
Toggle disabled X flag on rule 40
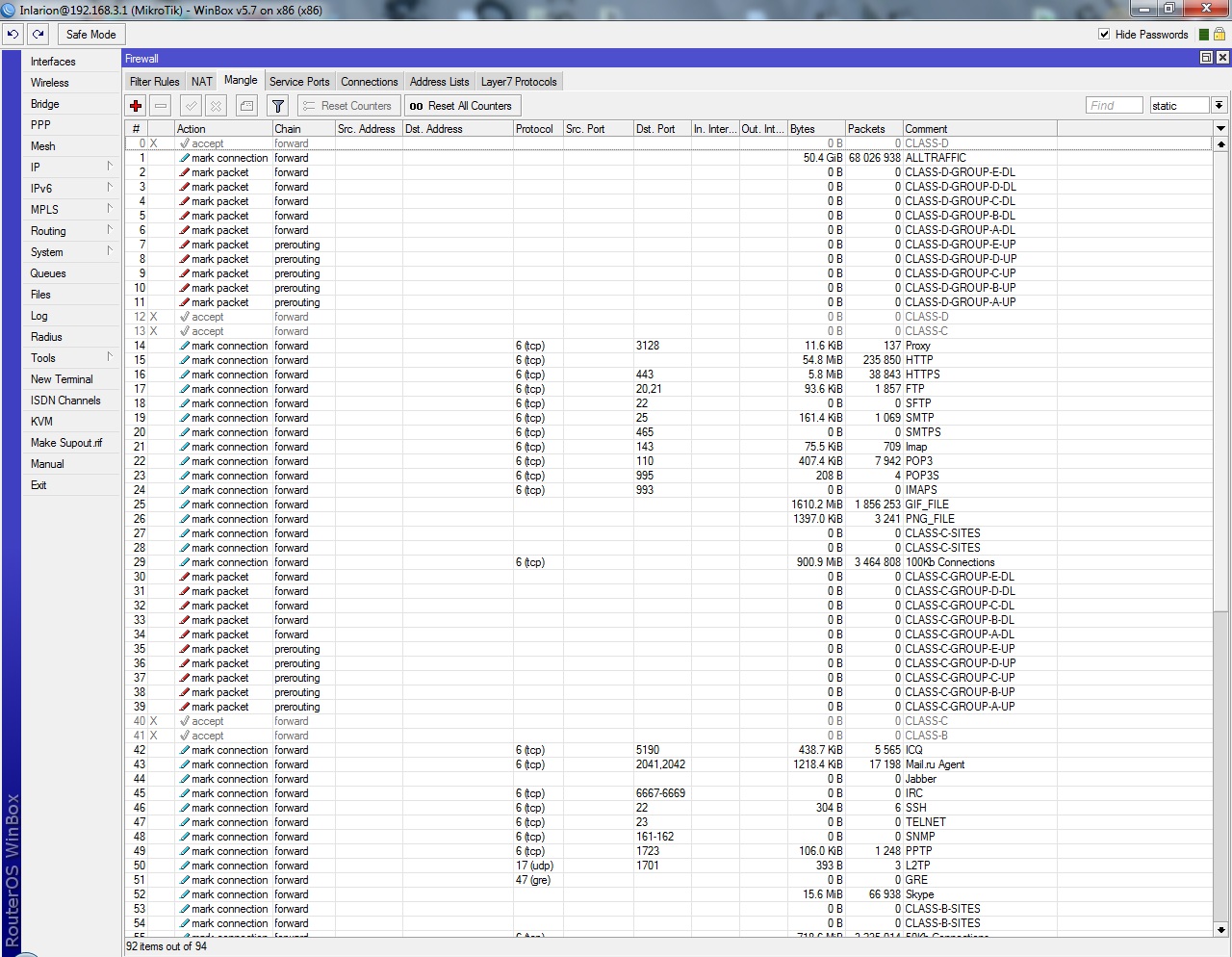click(153, 721)
